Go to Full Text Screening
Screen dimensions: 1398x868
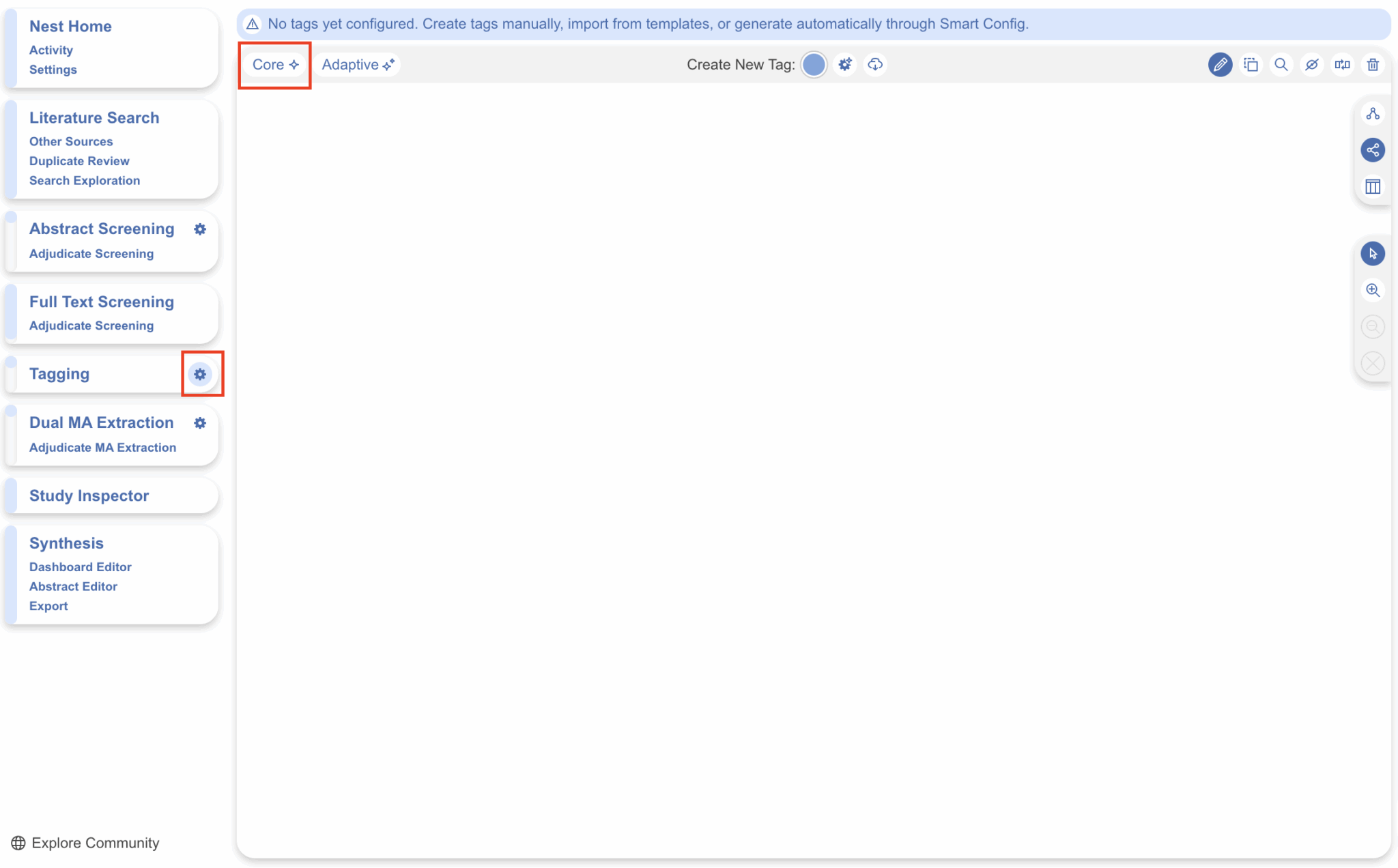pyautogui.click(x=102, y=302)
